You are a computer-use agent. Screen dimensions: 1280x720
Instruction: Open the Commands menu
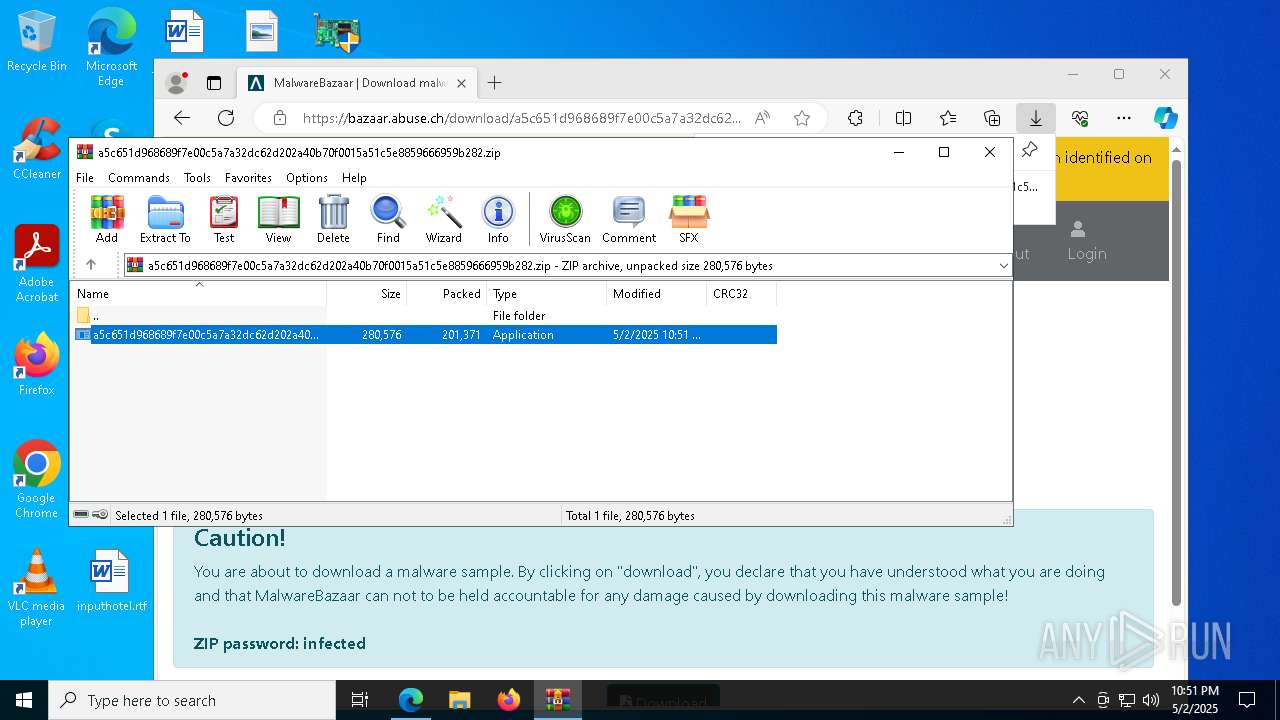139,178
